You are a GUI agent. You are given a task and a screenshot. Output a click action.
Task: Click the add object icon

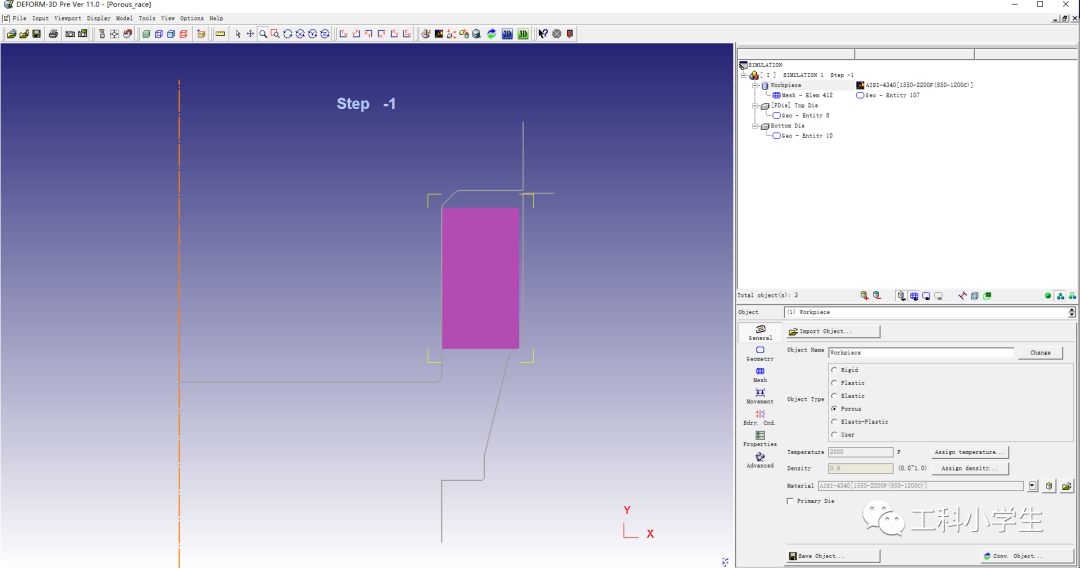pos(864,295)
